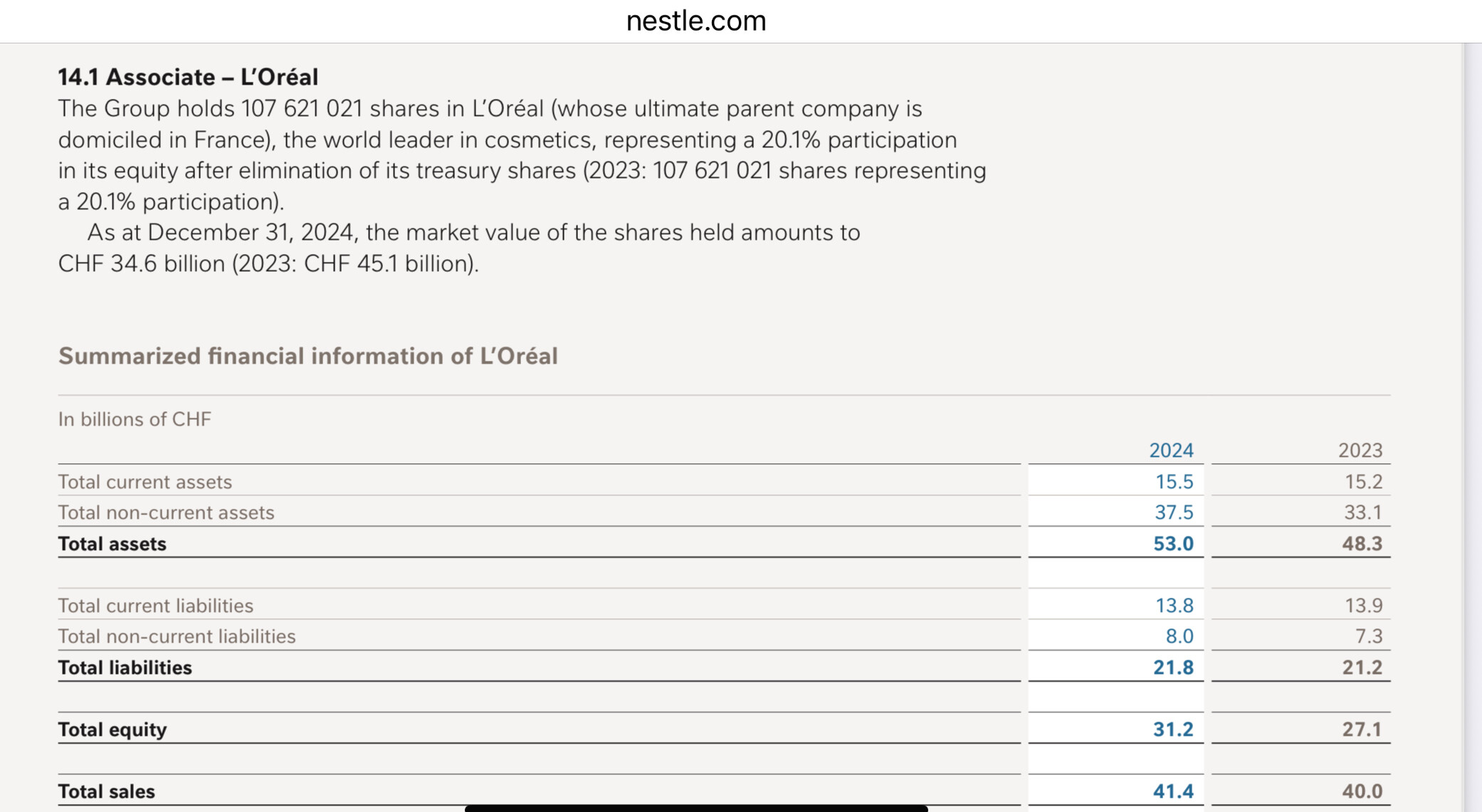
Task: Select the 53.0 total assets value
Action: (1172, 544)
